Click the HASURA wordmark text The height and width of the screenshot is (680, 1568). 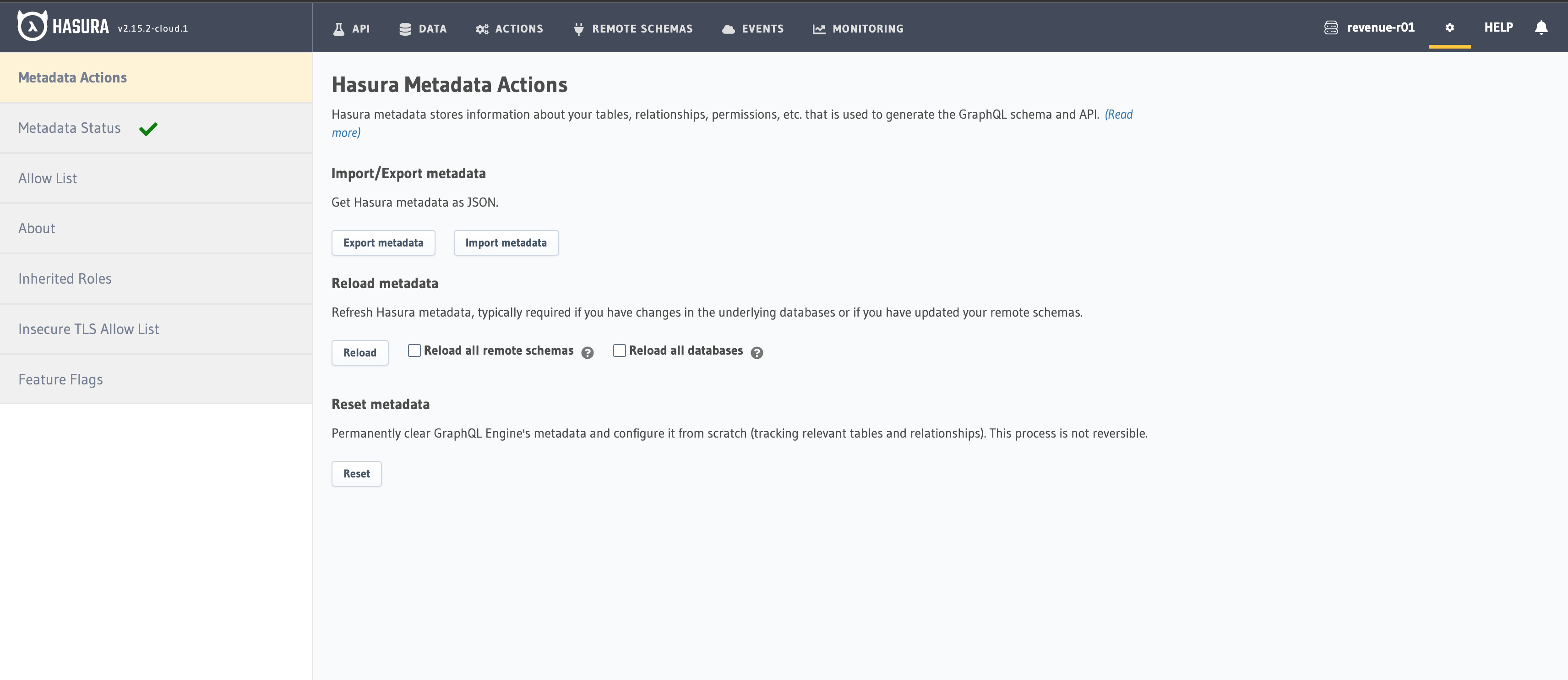[x=80, y=27]
